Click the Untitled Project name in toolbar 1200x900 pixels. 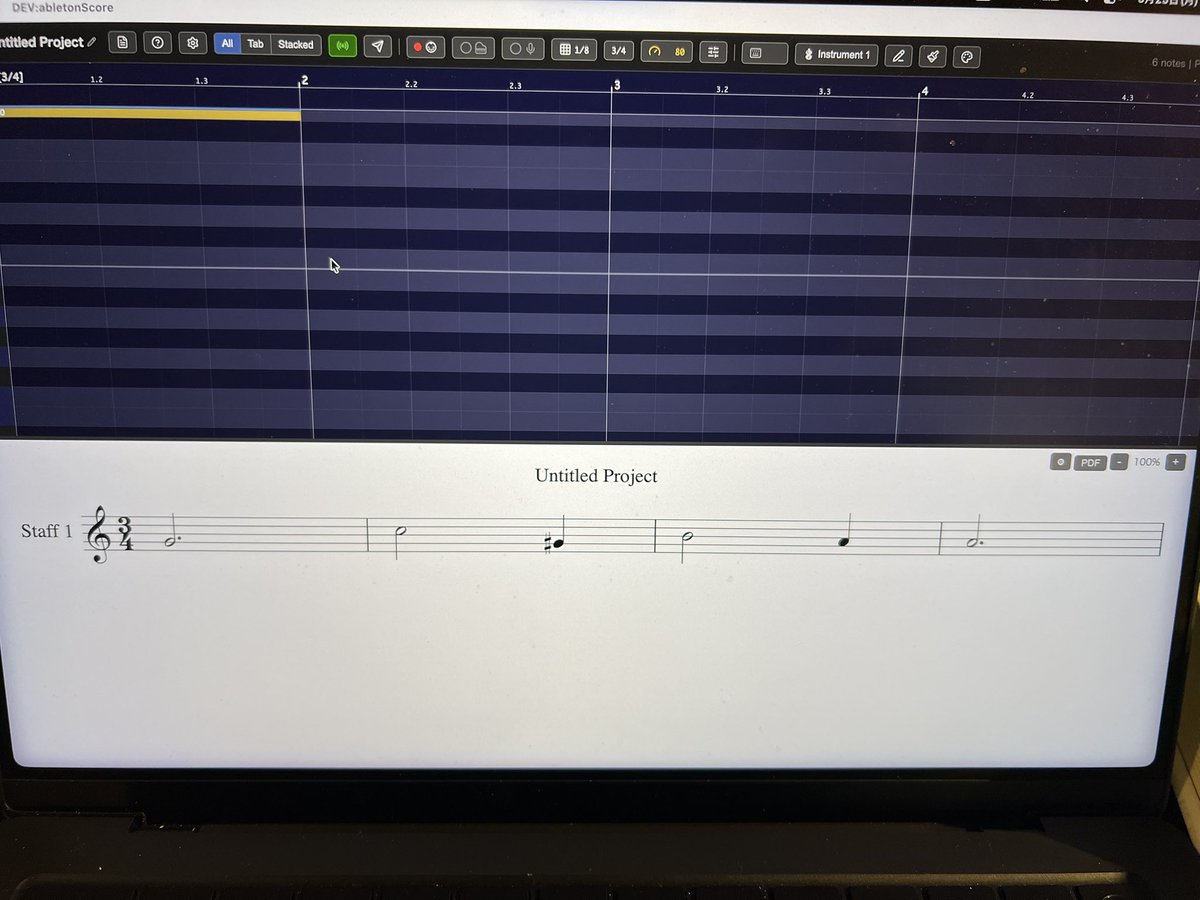41,42
